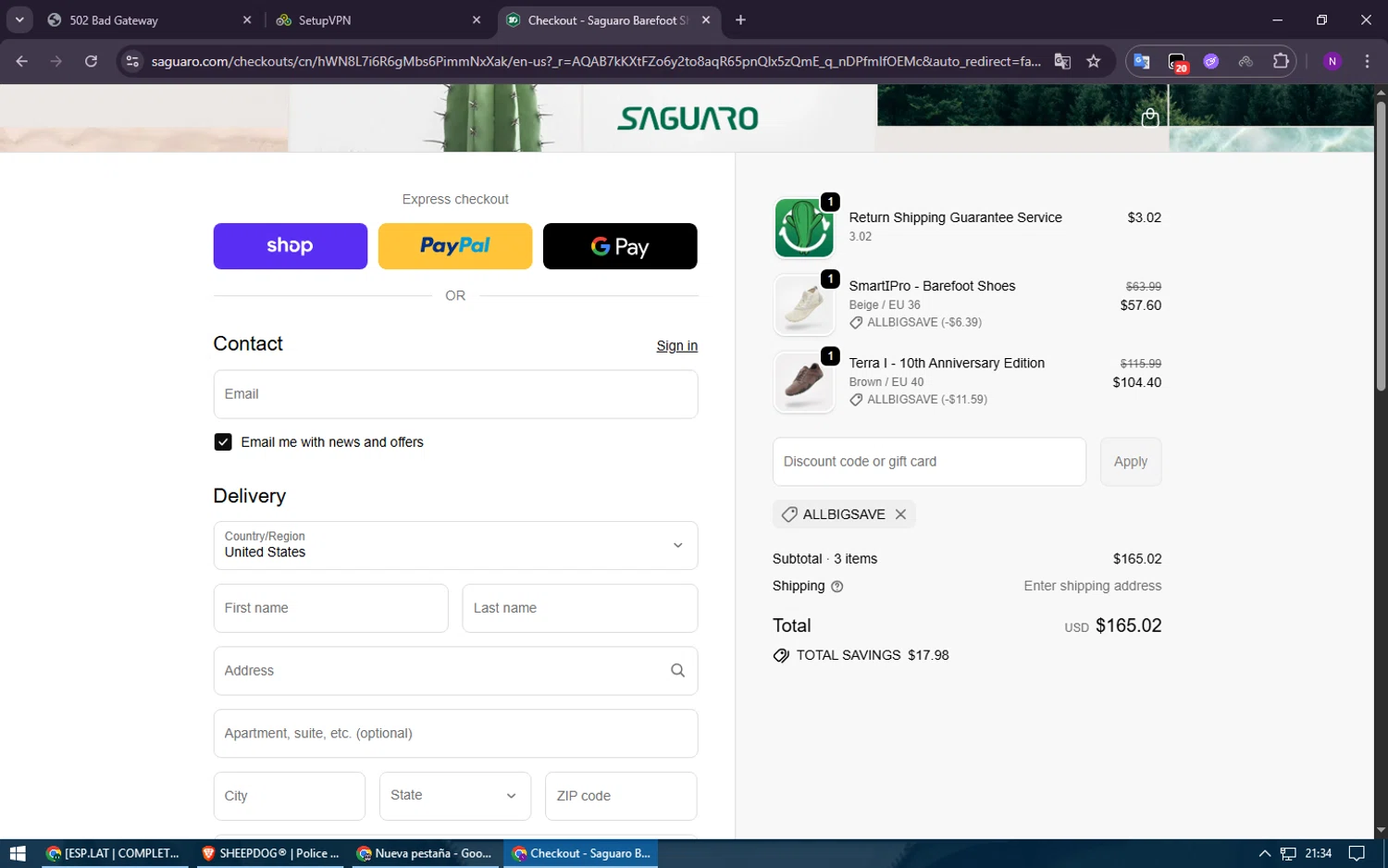This screenshot has width=1388, height=868.
Task: Show hidden system tray icons
Action: (1264, 853)
